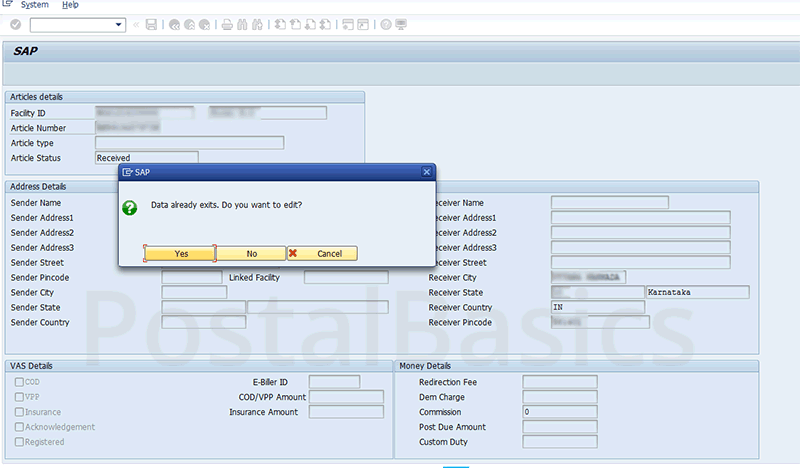Close the SAP dialog with X

point(427,172)
